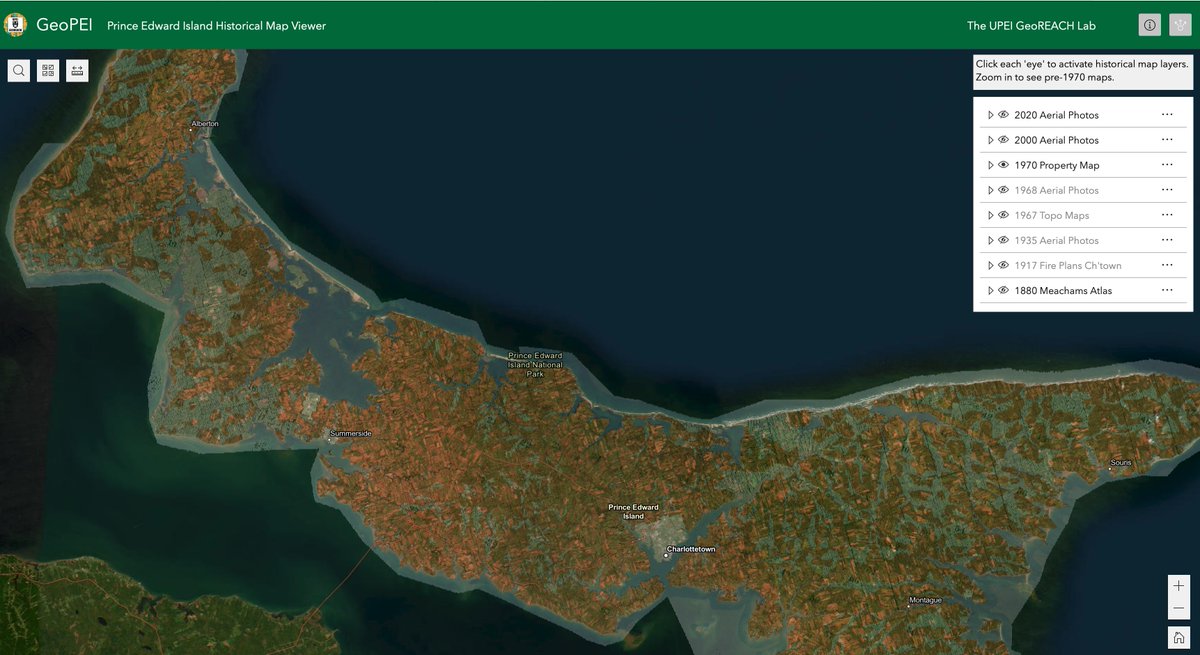This screenshot has height=655, width=1200.
Task: Open options menu for 1917 Fire Plans
Action: click(x=1167, y=265)
